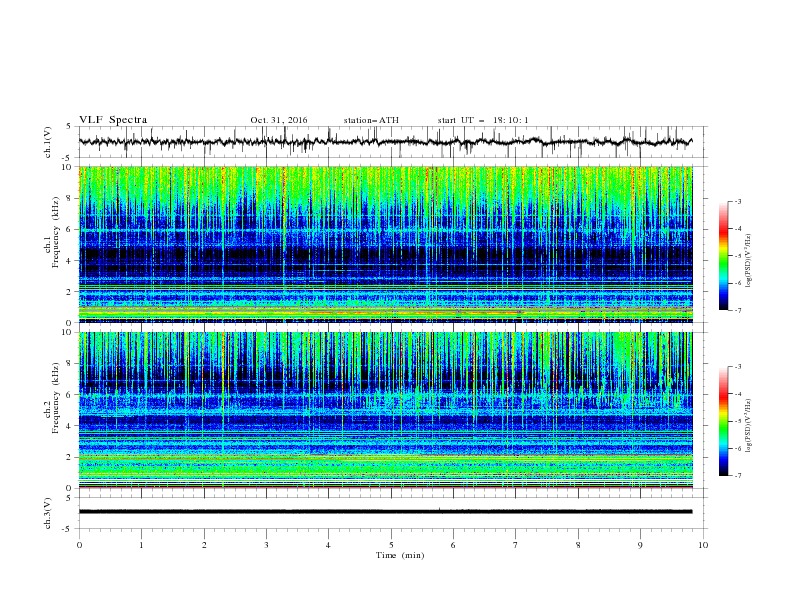792x612 pixels.
Task: Click the VLF Spectra title text
Action: point(113,120)
